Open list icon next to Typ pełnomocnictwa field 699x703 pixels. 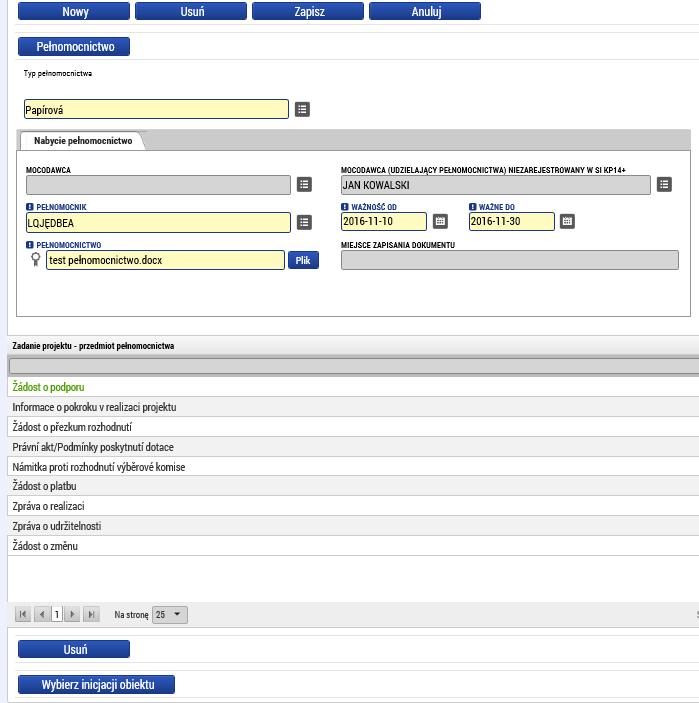pos(302,109)
